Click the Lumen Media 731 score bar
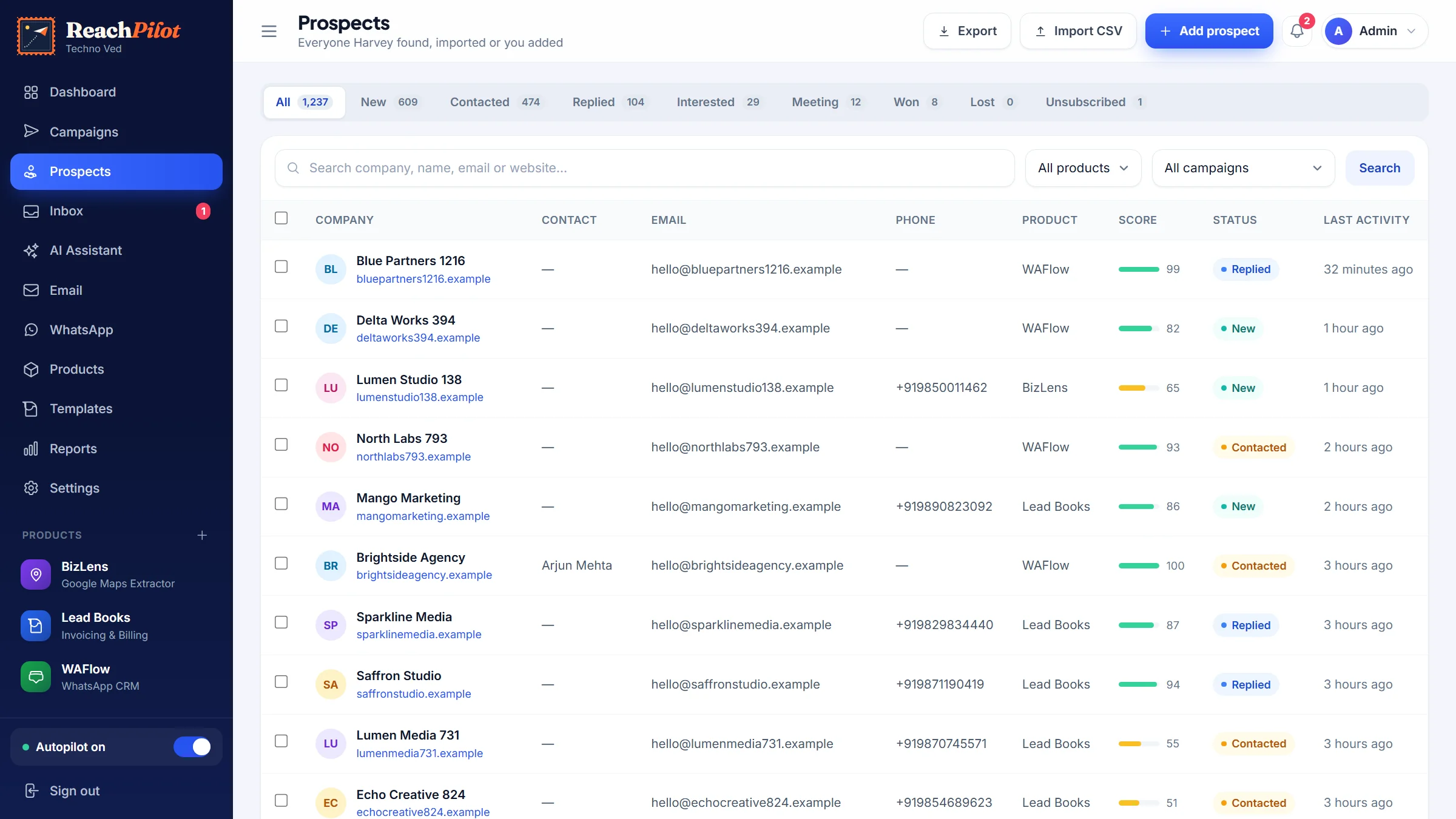The image size is (1456, 819). [x=1139, y=744]
